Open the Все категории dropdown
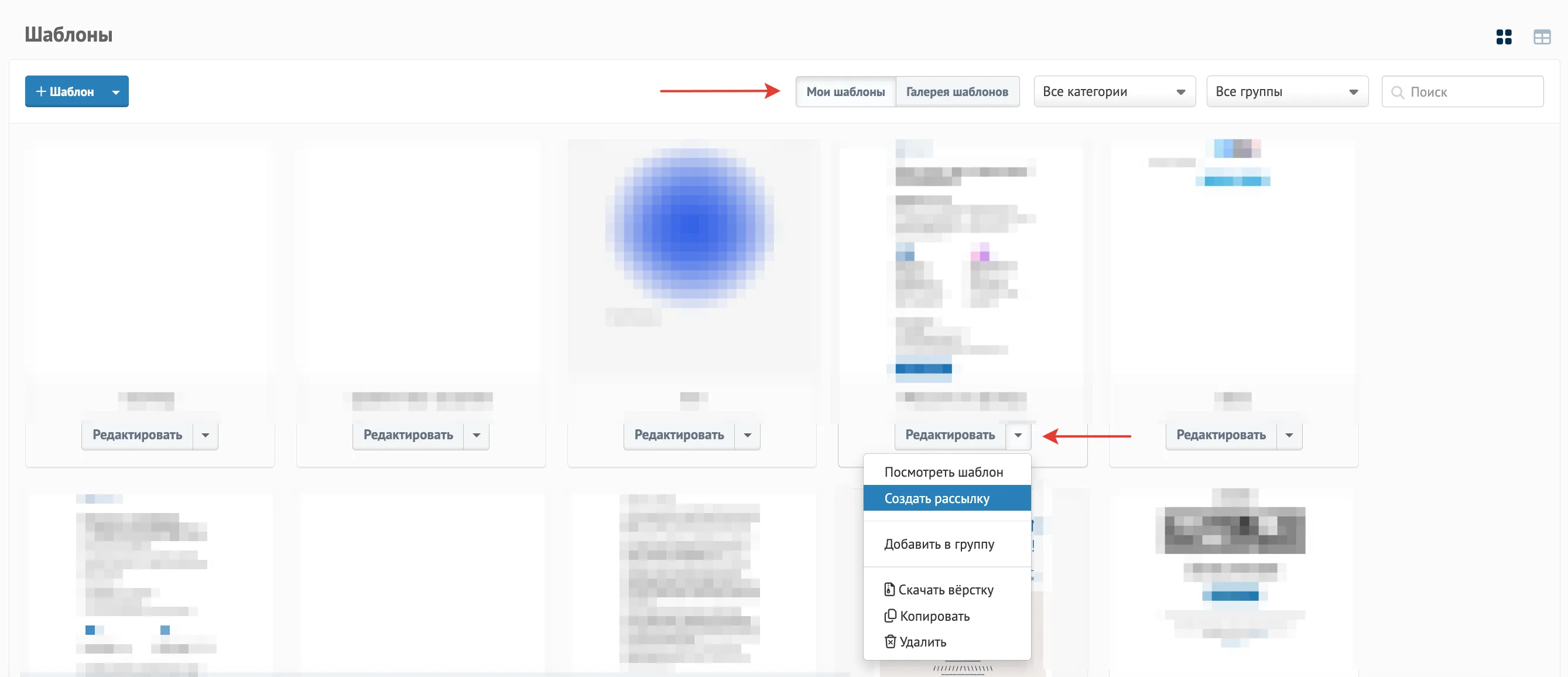The width and height of the screenshot is (1568, 677). point(1115,91)
